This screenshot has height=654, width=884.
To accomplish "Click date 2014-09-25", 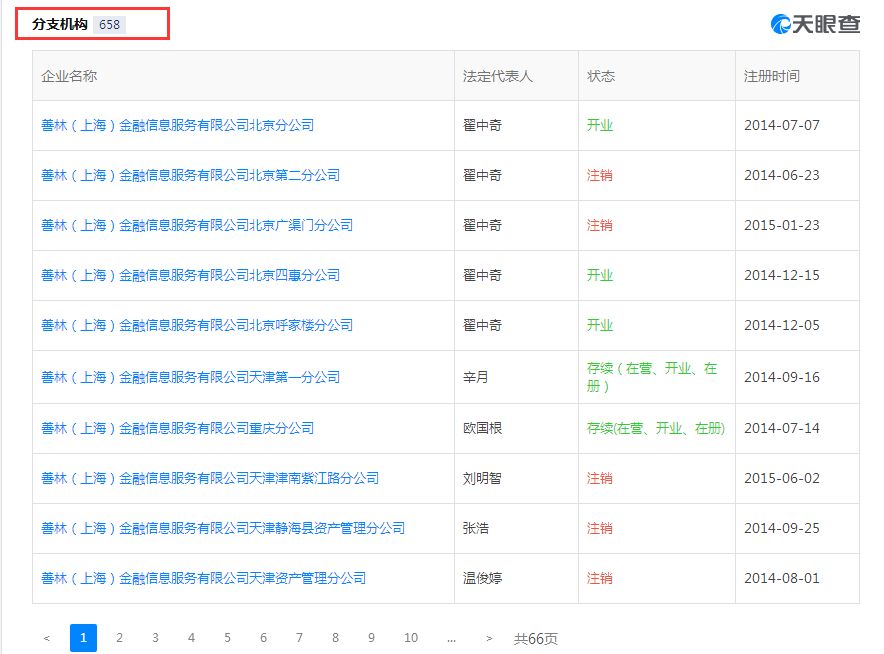I will point(781,528).
